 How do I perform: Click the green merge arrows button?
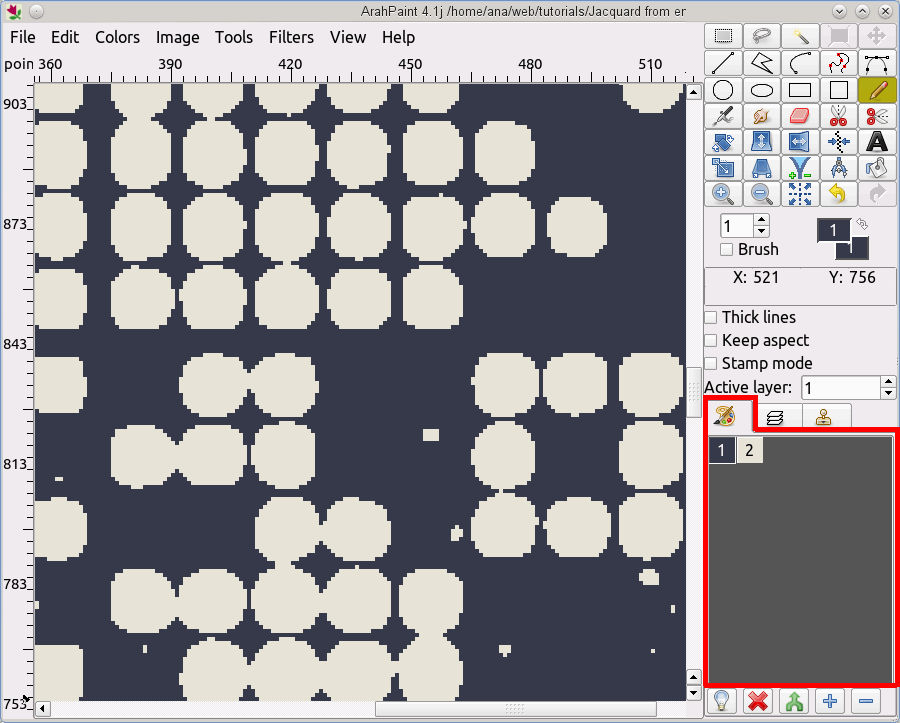coord(794,701)
